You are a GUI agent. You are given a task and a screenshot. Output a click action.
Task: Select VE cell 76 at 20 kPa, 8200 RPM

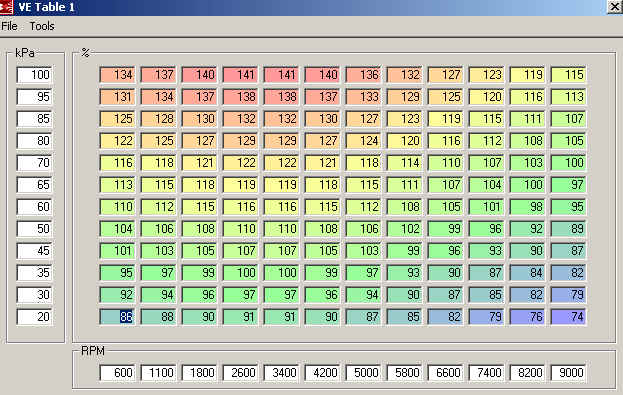click(x=527, y=317)
